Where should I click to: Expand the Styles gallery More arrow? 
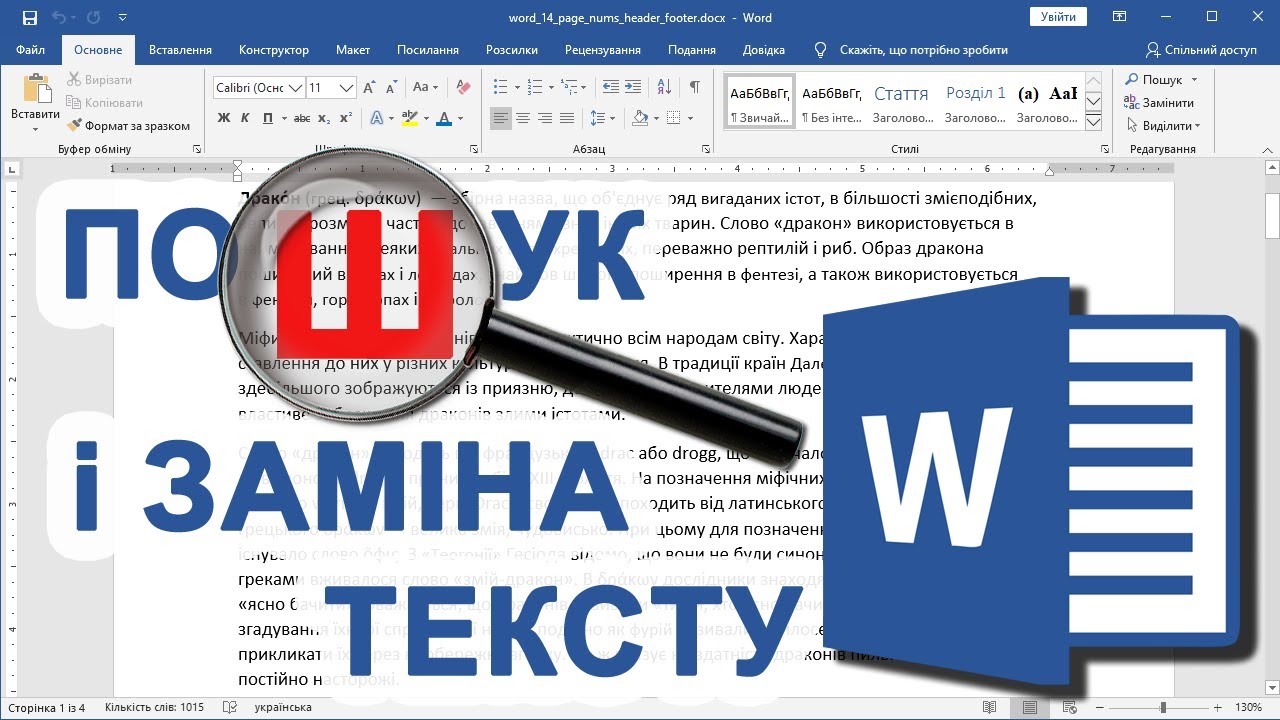click(1093, 122)
